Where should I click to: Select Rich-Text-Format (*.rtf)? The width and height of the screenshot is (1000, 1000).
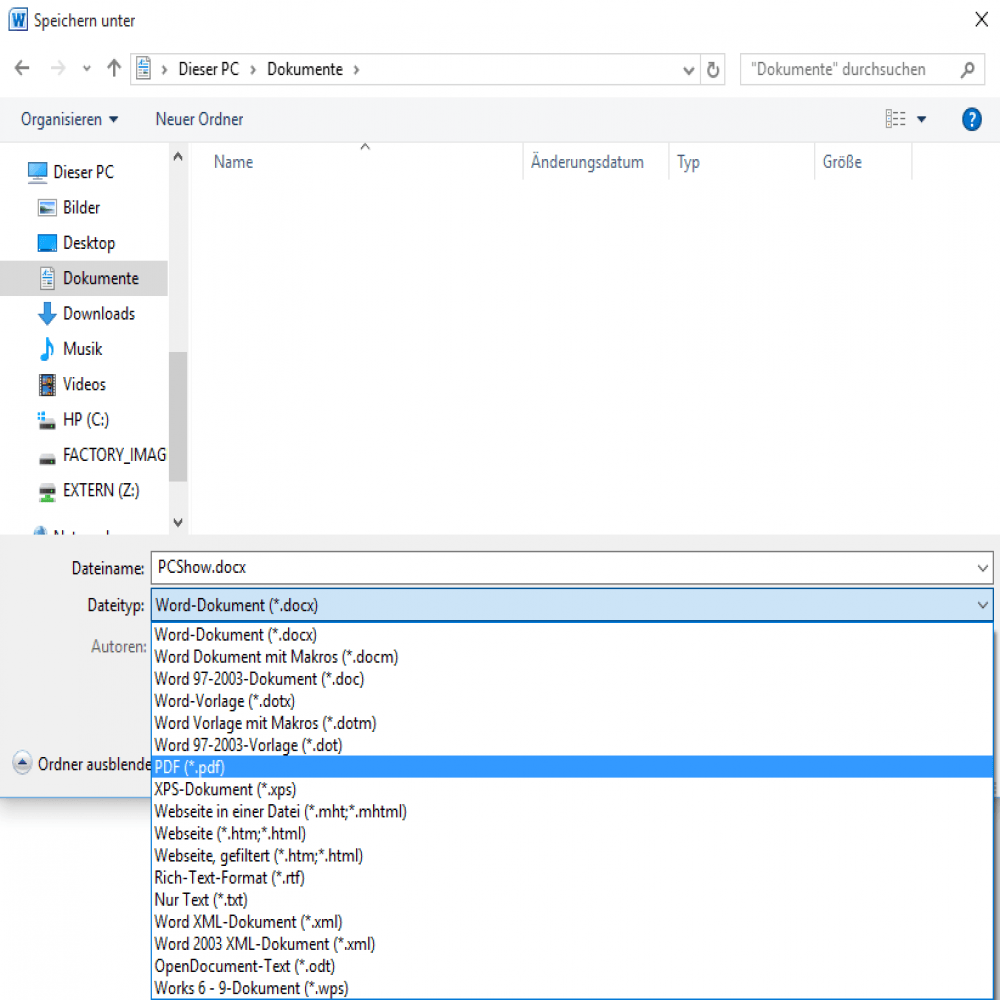[x=572, y=878]
